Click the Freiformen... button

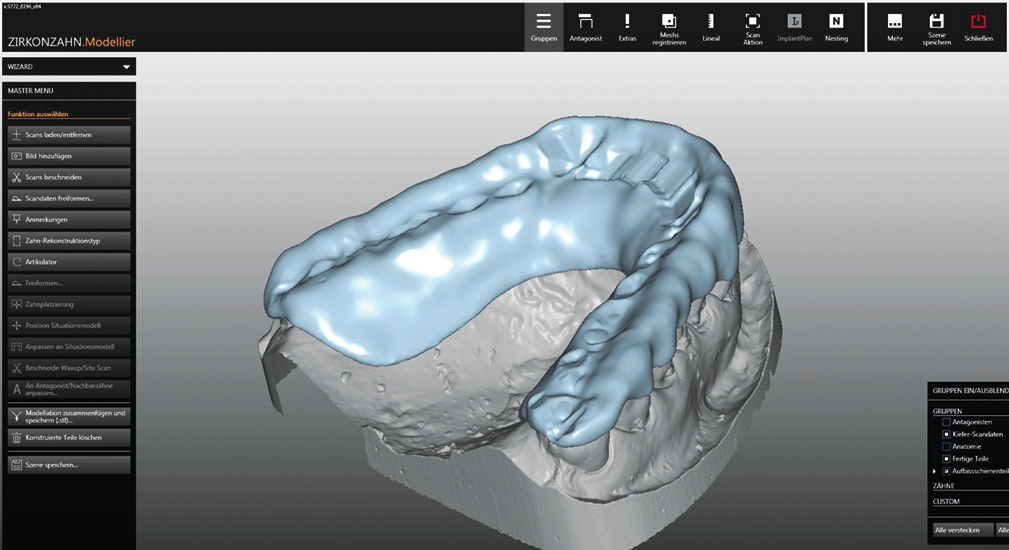pos(69,283)
